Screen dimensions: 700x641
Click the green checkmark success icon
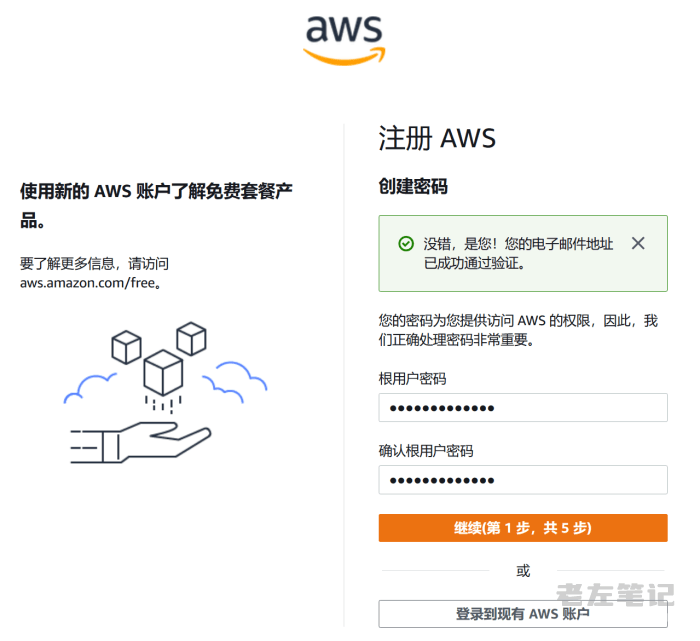coord(406,244)
